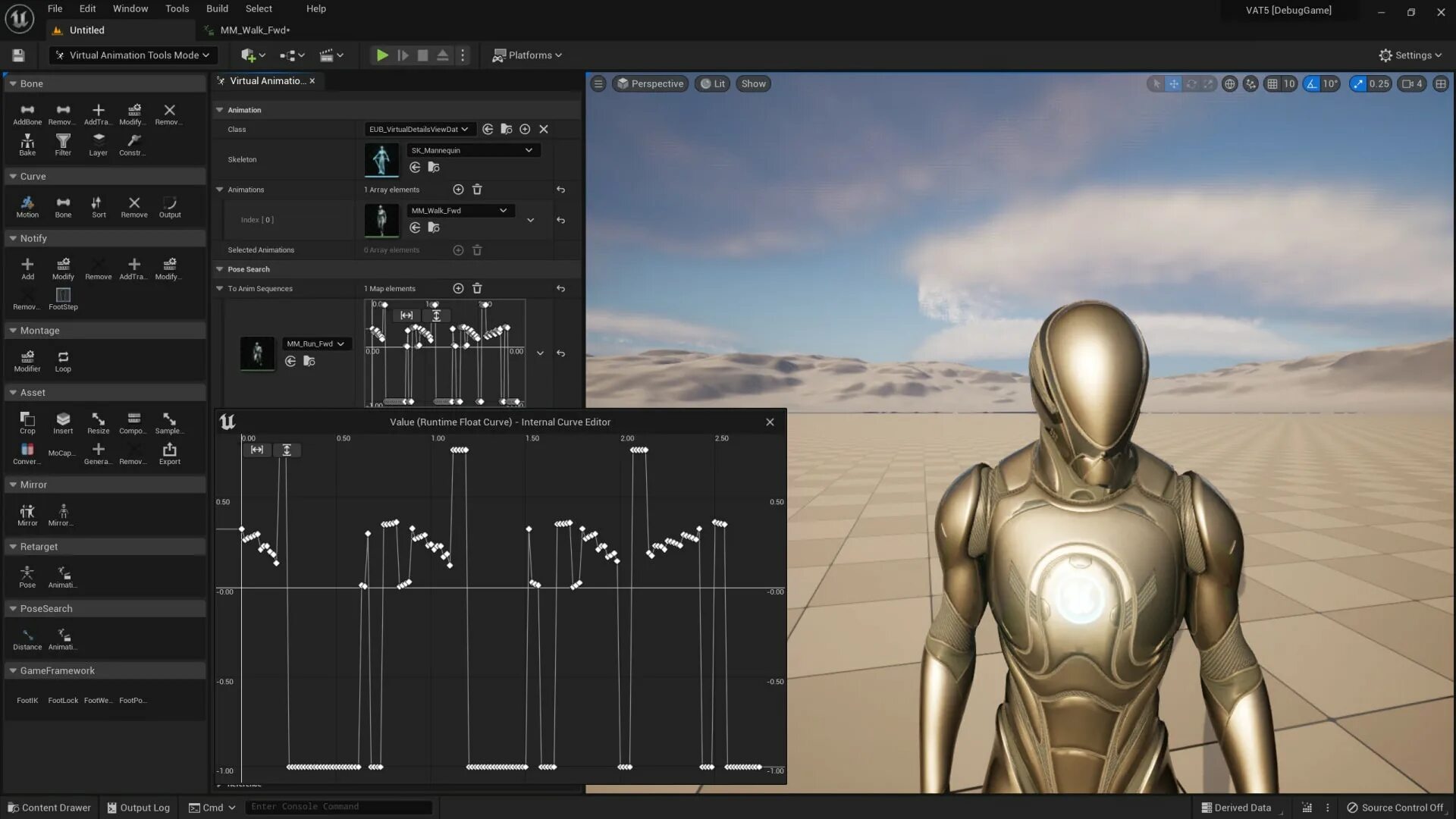Screen dimensions: 1456x819
Task: Open the SK_Mannequin skeleton dropdown
Action: pos(526,150)
